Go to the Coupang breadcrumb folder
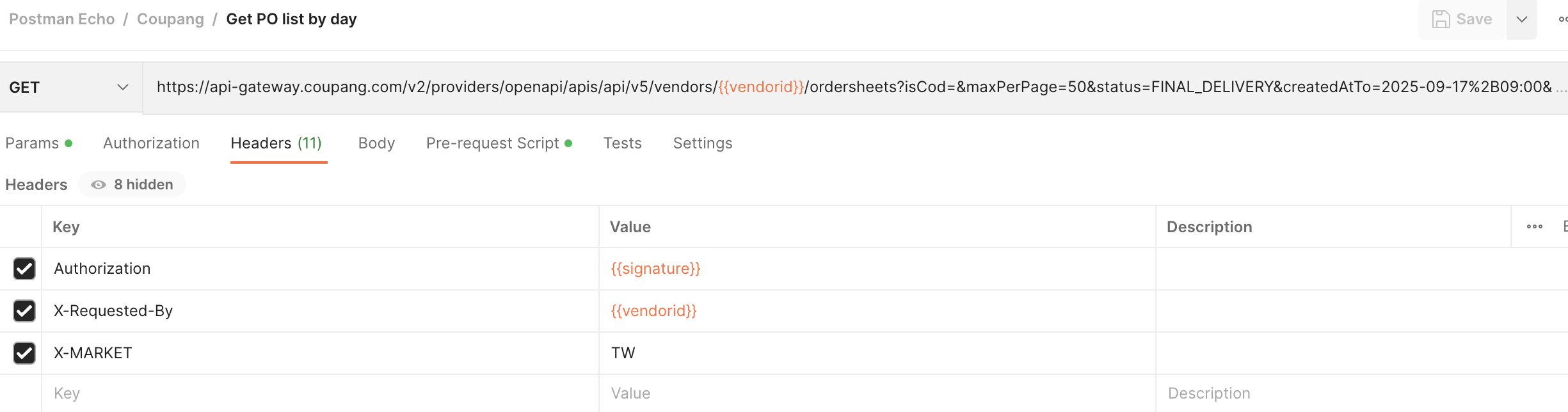Image resolution: width=1568 pixels, height=412 pixels. click(170, 19)
